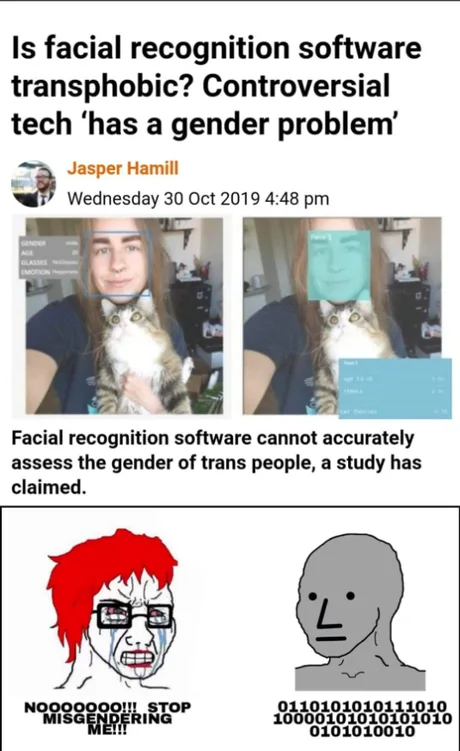Click the article headline about facial recognition
460x751 pixels.
tap(216, 86)
